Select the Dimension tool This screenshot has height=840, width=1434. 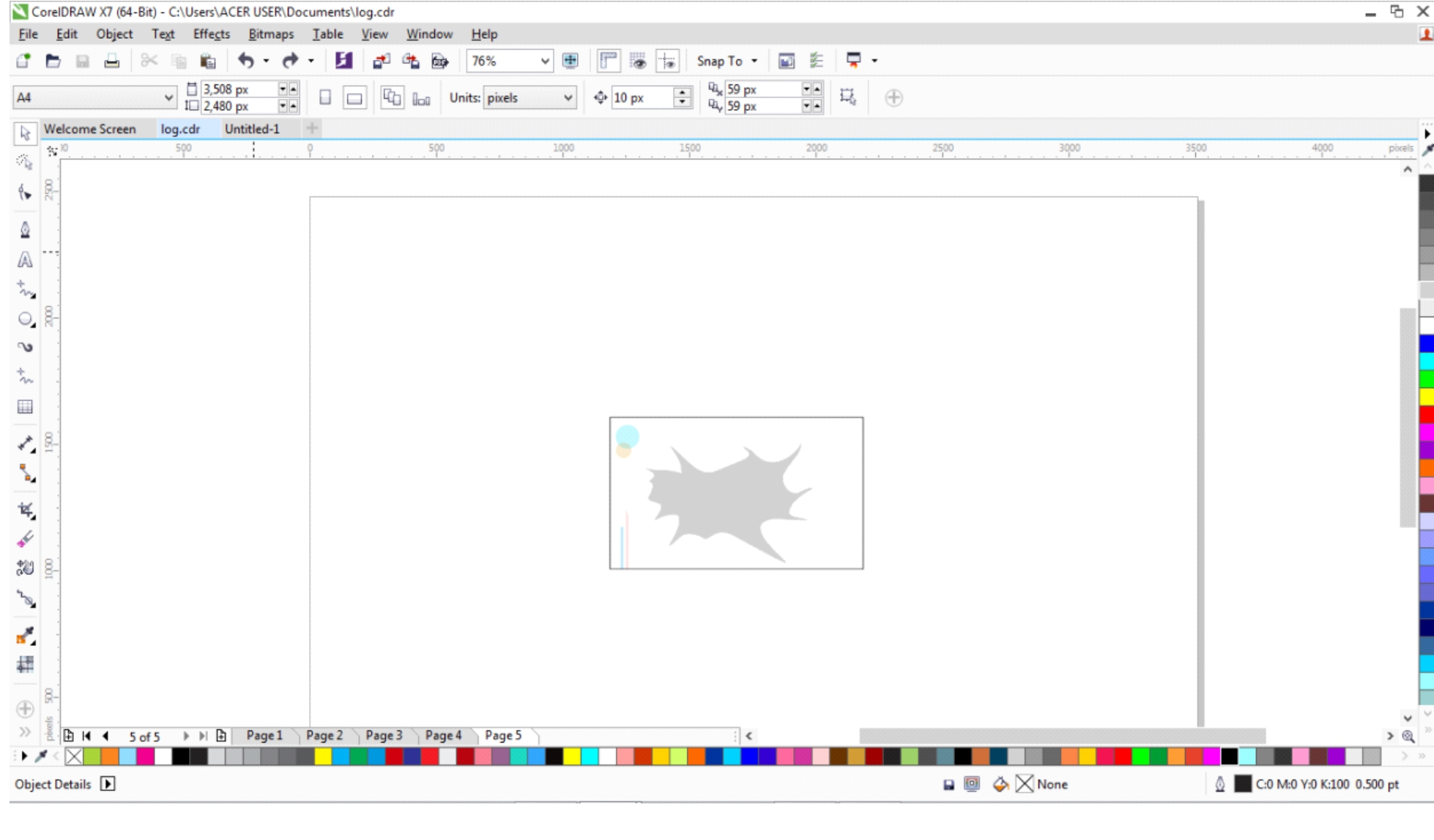pos(25,444)
